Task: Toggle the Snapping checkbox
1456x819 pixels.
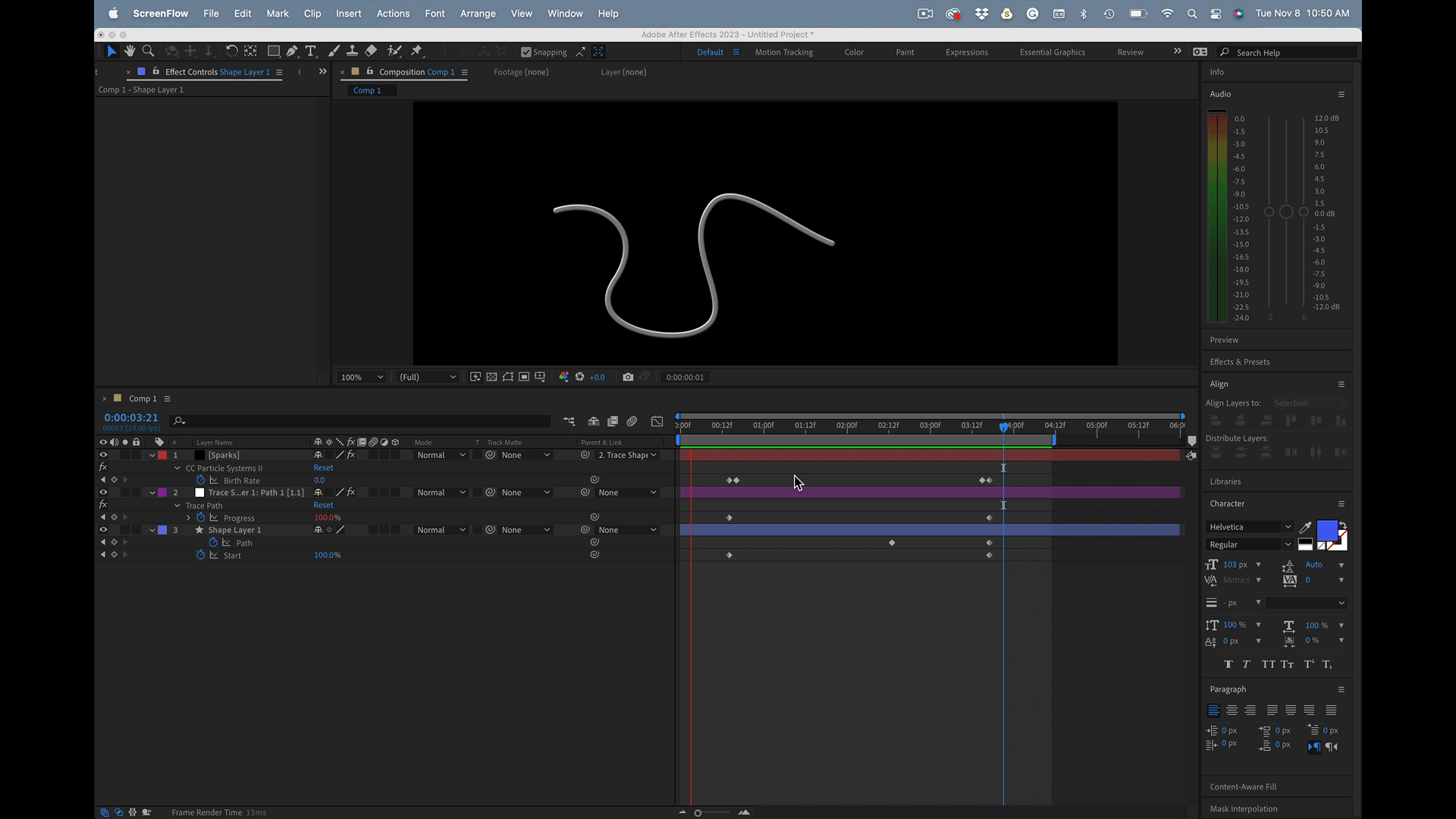Action: point(526,52)
